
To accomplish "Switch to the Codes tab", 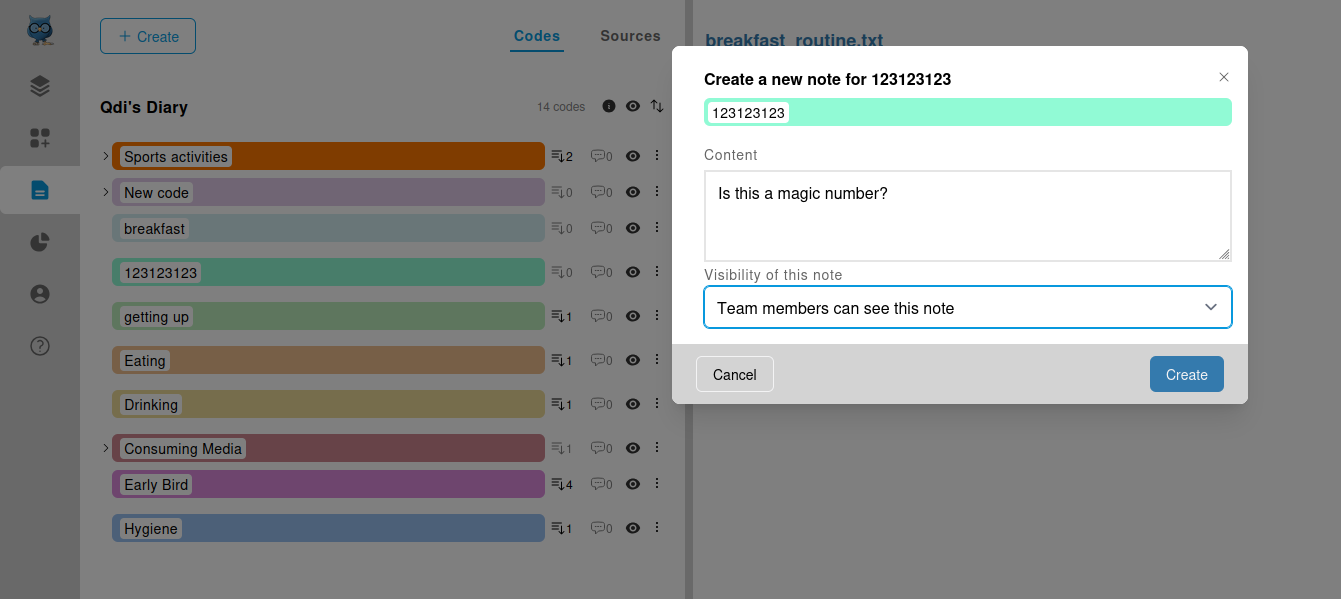I will point(537,36).
